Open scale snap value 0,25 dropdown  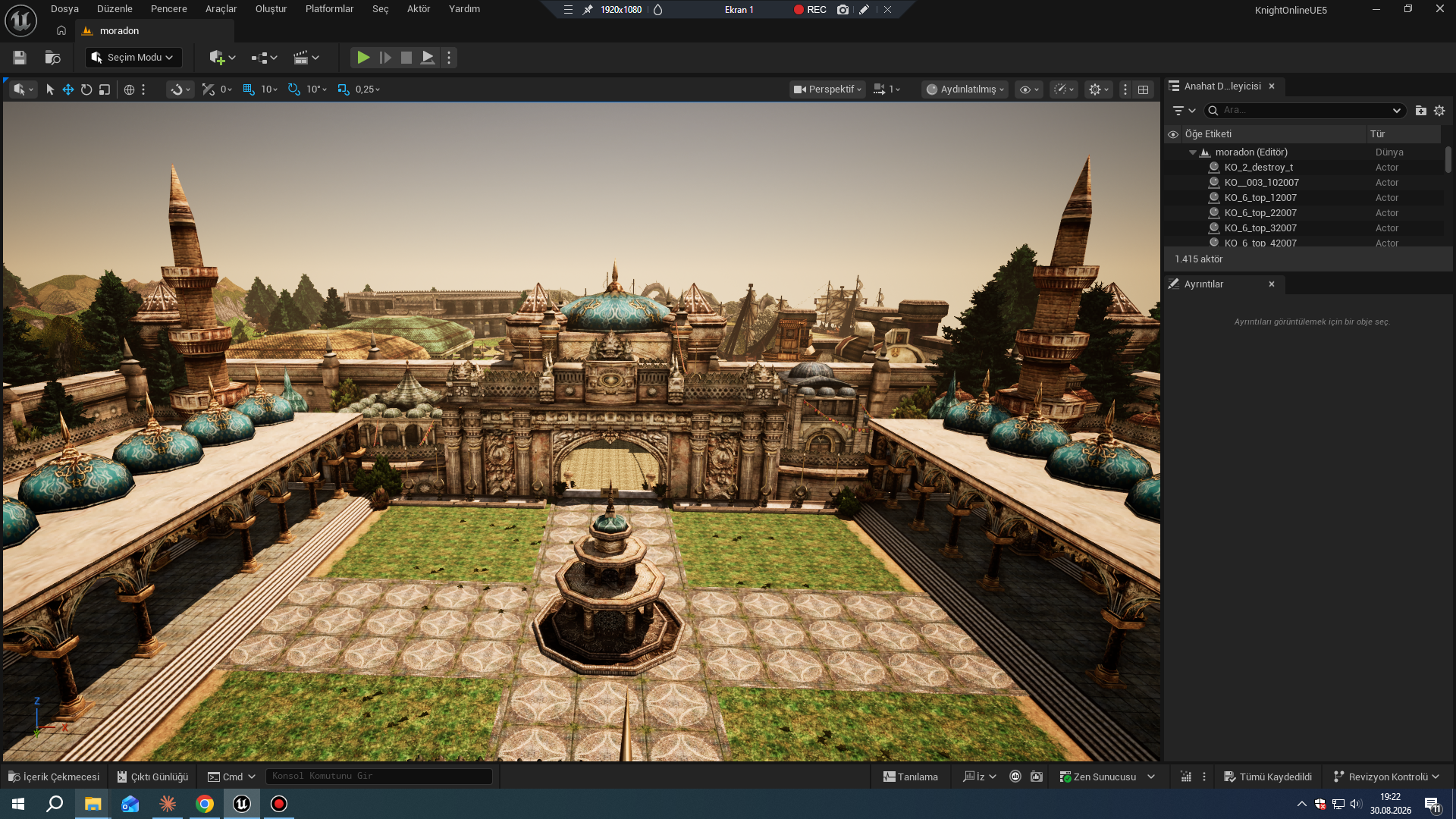pyautogui.click(x=368, y=89)
